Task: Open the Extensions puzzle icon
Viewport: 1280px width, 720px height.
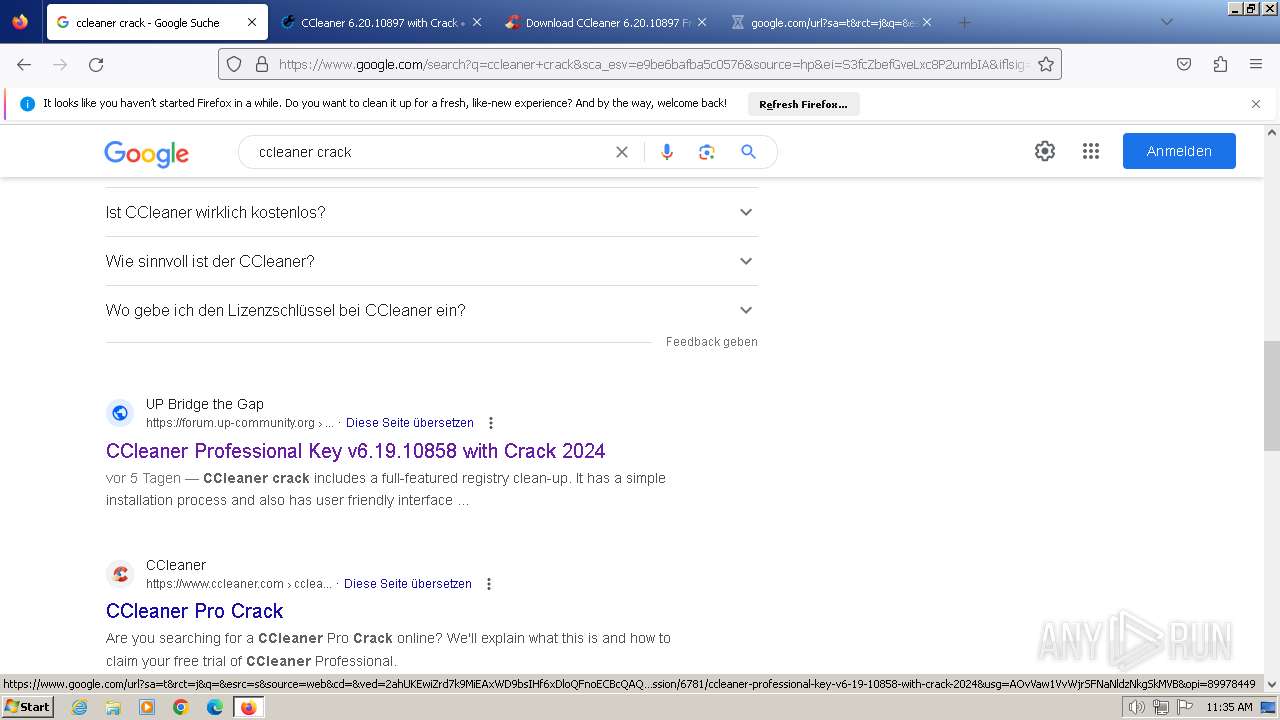Action: point(1220,64)
